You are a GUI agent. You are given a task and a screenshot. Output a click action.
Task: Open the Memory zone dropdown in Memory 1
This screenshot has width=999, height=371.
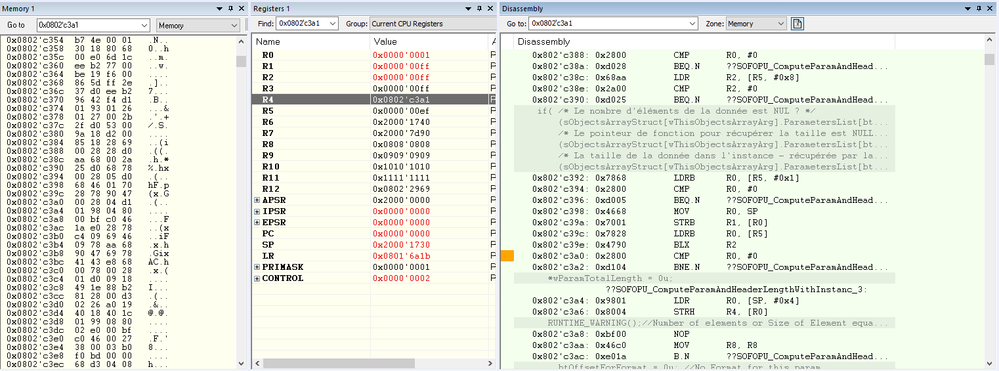pyautogui.click(x=198, y=25)
